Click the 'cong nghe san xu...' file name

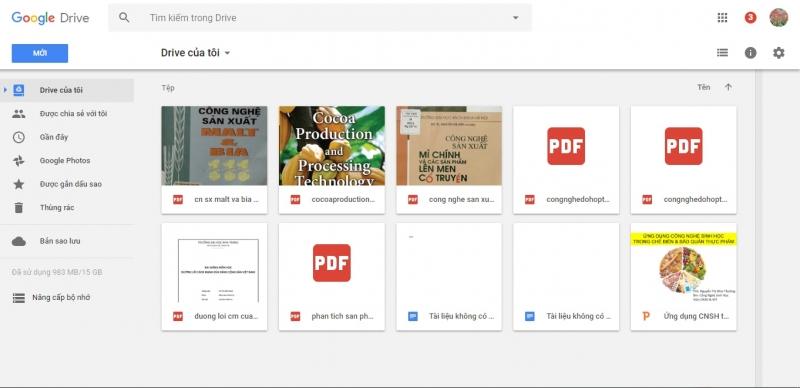461,200
